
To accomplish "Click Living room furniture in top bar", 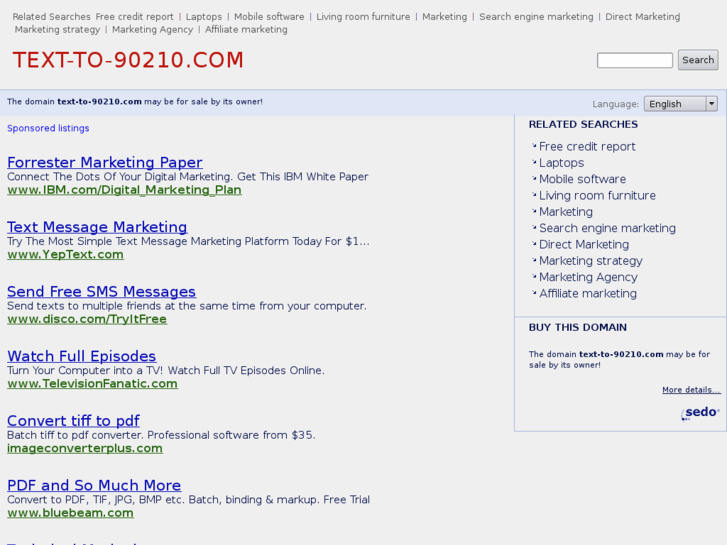I will [x=363, y=17].
